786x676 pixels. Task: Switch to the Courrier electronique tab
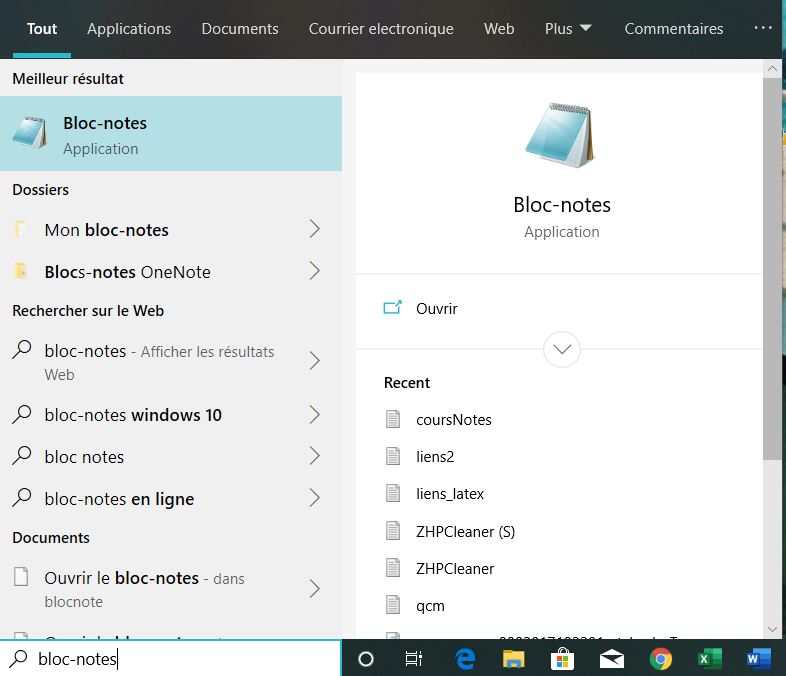[x=381, y=29]
